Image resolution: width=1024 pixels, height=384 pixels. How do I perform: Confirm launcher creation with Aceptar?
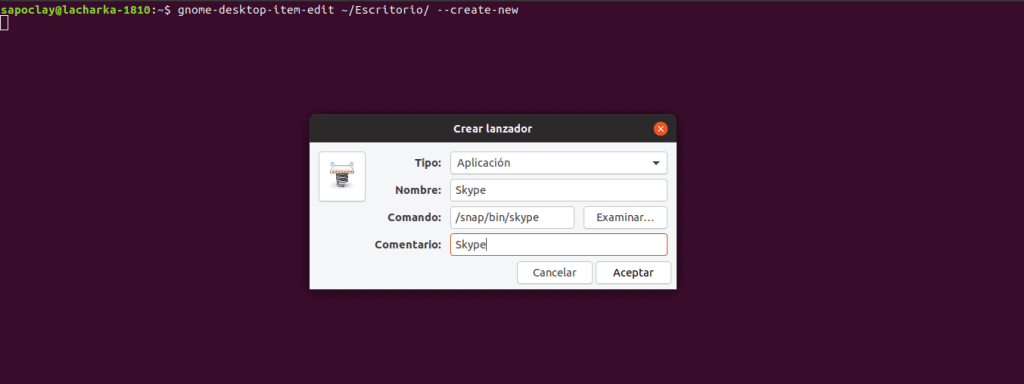click(633, 273)
